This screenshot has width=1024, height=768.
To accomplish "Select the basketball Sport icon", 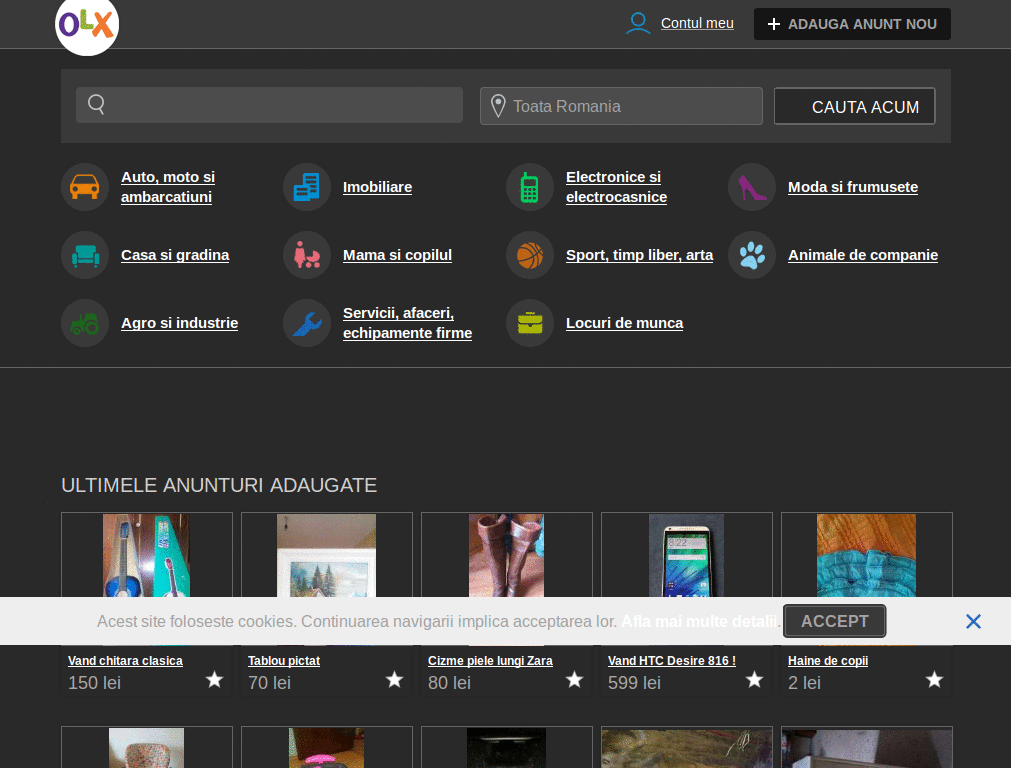I will coord(530,255).
